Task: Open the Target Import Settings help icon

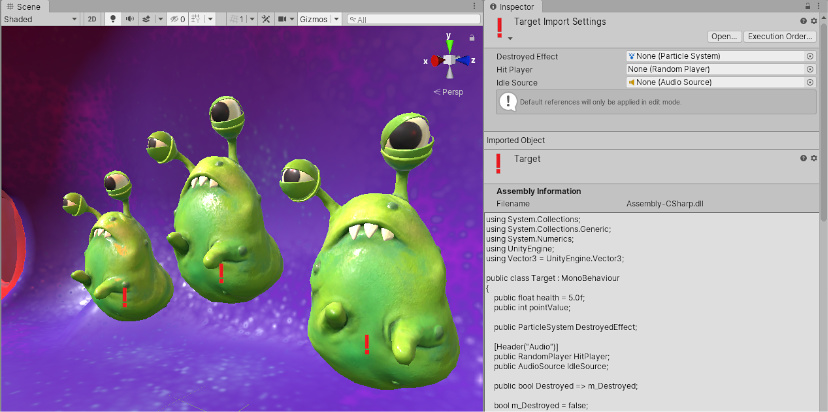Action: point(802,21)
